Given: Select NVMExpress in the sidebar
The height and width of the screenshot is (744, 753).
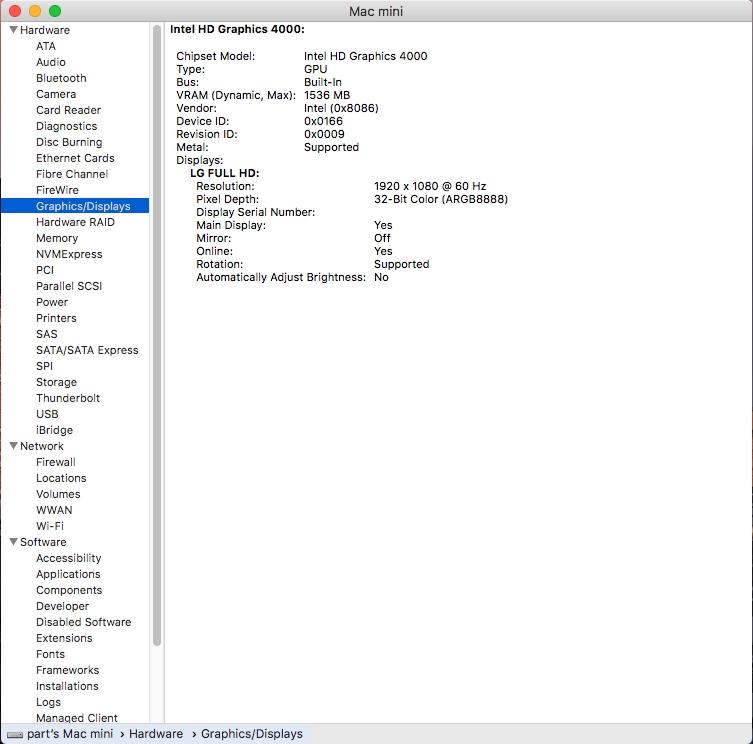Looking at the screenshot, I should (x=69, y=254).
